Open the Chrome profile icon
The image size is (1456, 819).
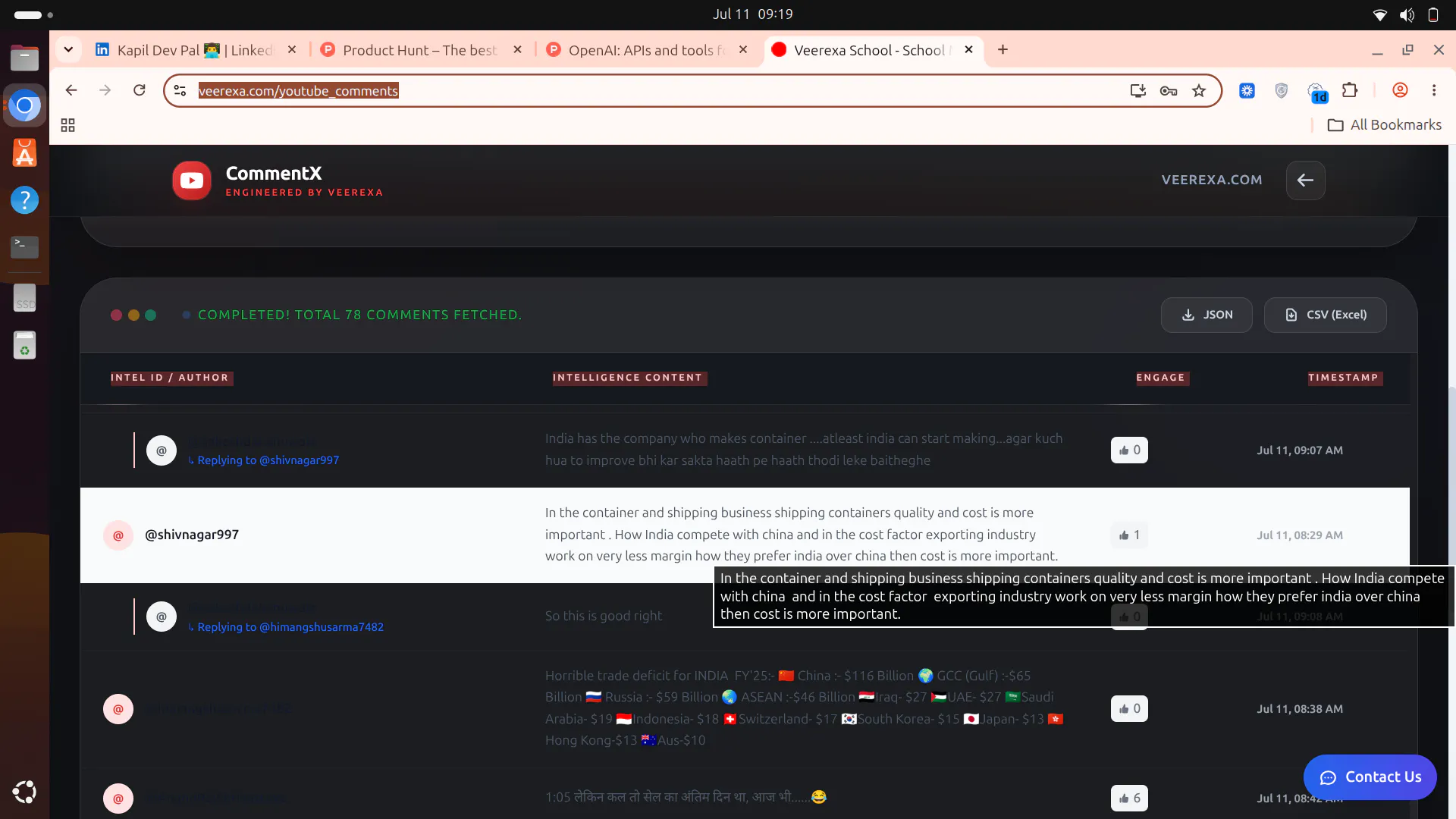click(1400, 90)
